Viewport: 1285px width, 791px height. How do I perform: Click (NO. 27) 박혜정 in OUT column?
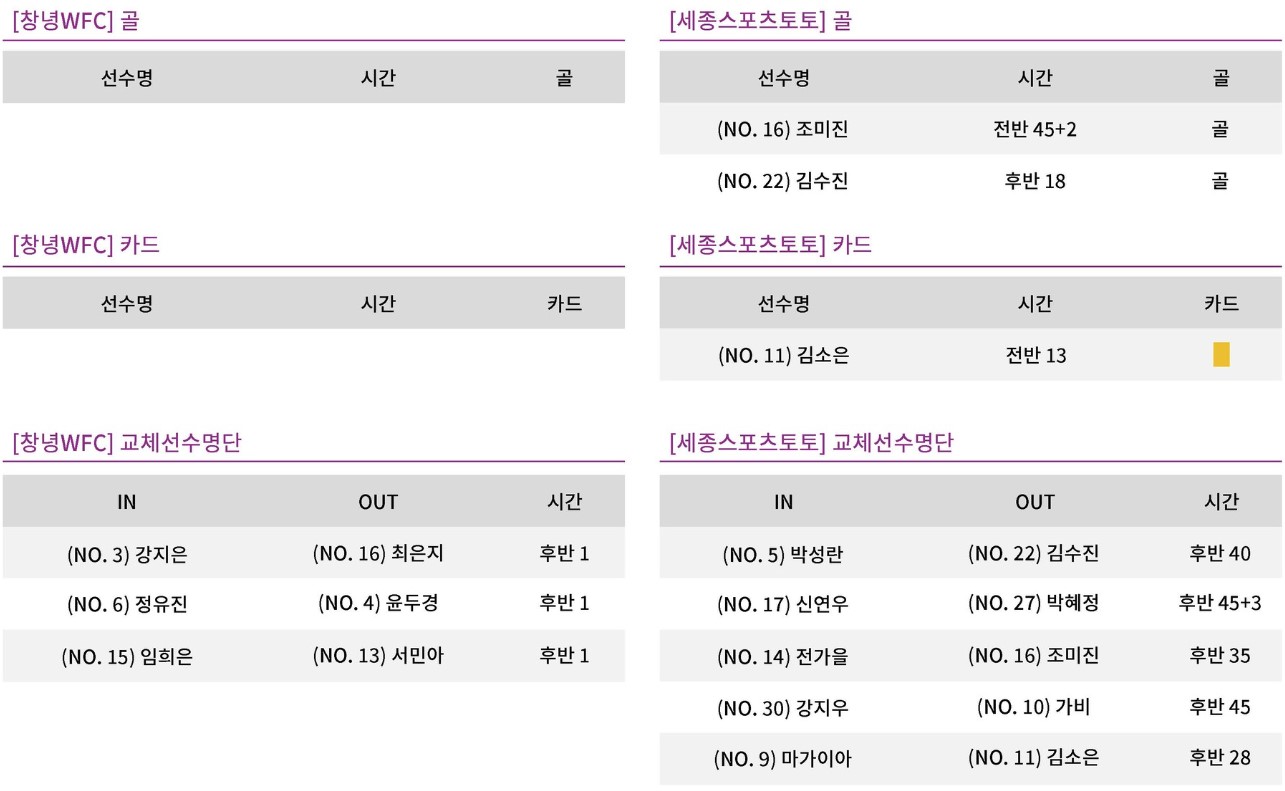(x=1034, y=603)
